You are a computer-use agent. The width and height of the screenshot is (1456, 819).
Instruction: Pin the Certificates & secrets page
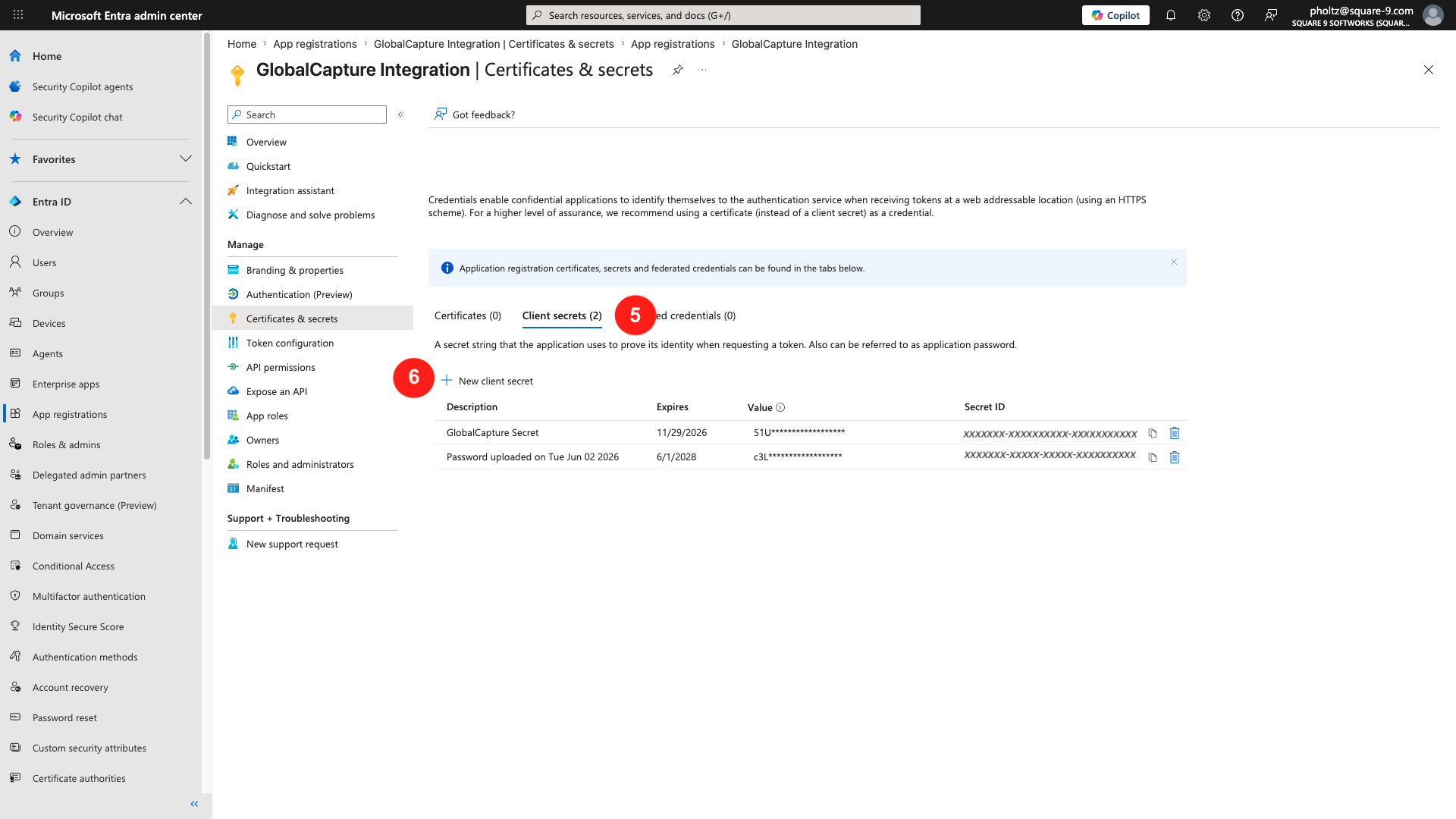pyautogui.click(x=678, y=70)
